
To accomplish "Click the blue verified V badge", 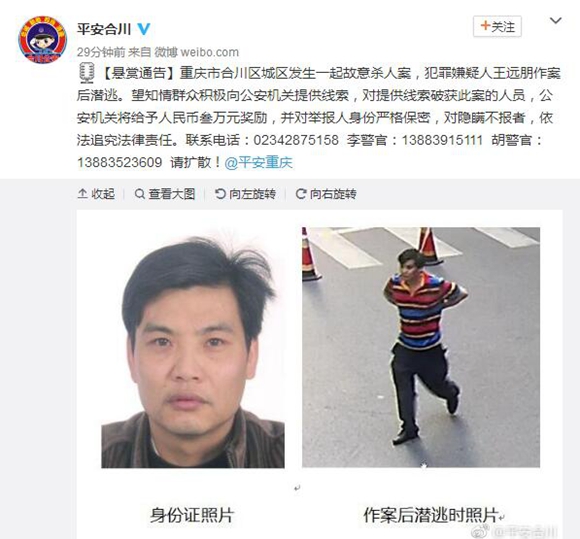I will click(144, 29).
